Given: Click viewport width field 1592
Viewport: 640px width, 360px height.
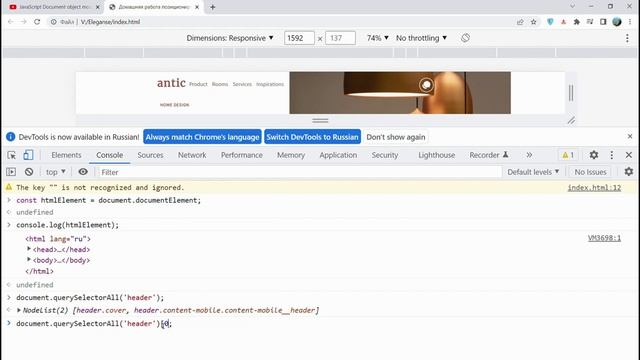Looking at the screenshot, I should 299,38.
